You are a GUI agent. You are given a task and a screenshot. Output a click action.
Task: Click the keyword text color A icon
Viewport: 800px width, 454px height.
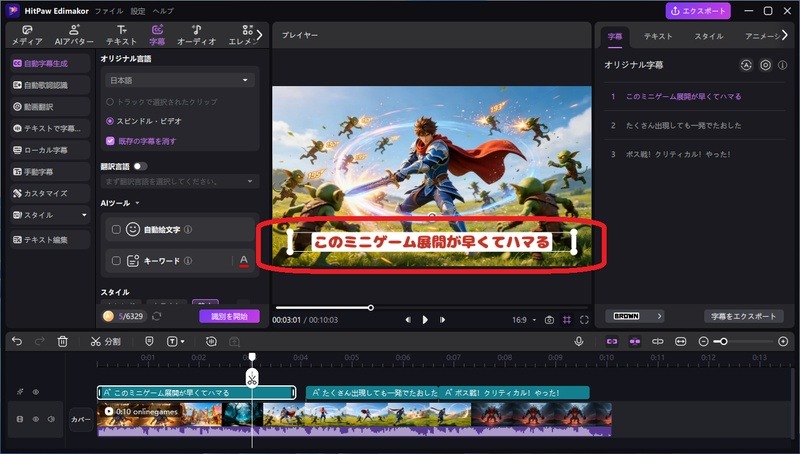point(244,261)
